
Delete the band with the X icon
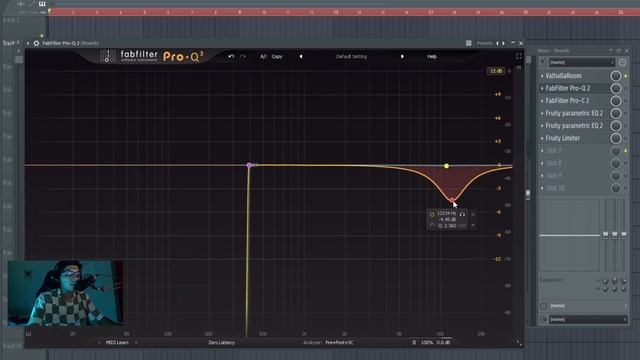[473, 214]
